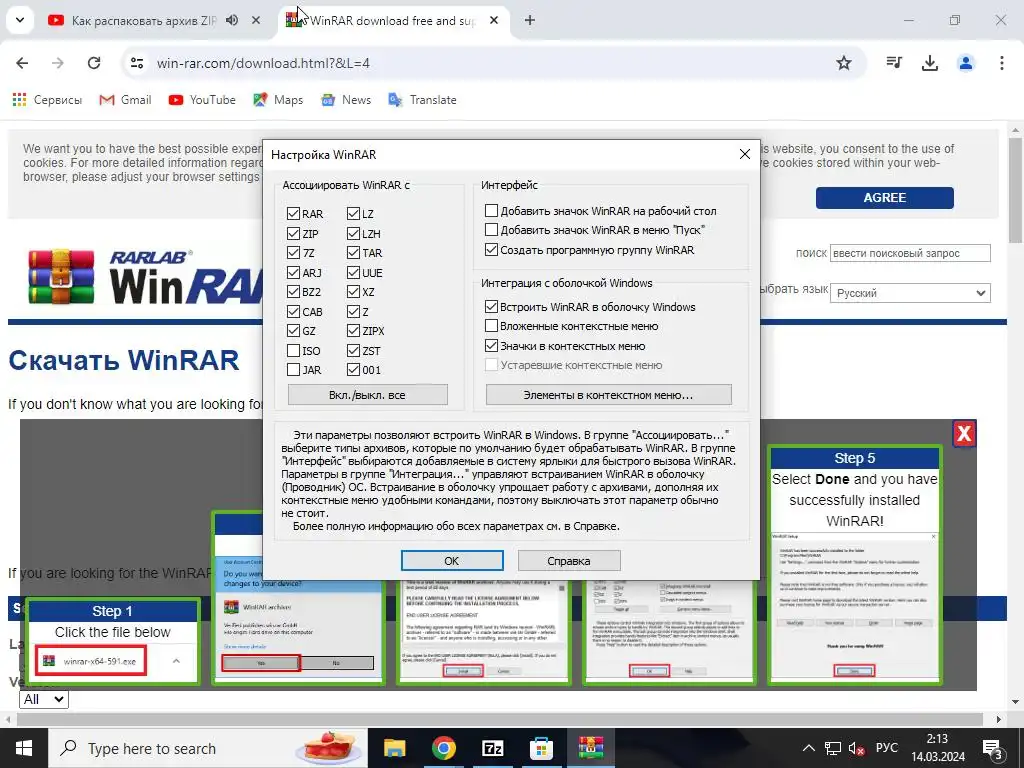Open site information icon in address bar
This screenshot has height=768, width=1024.
[x=136, y=63]
